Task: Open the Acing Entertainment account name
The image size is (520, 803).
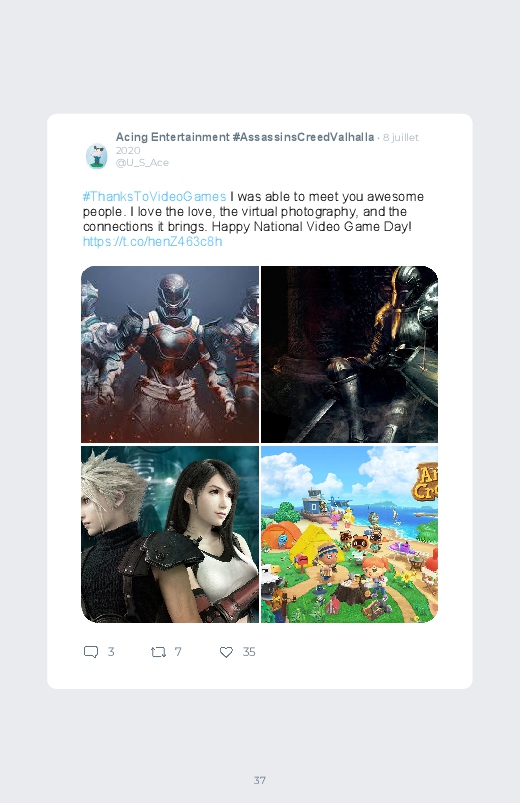Action: click(x=172, y=137)
